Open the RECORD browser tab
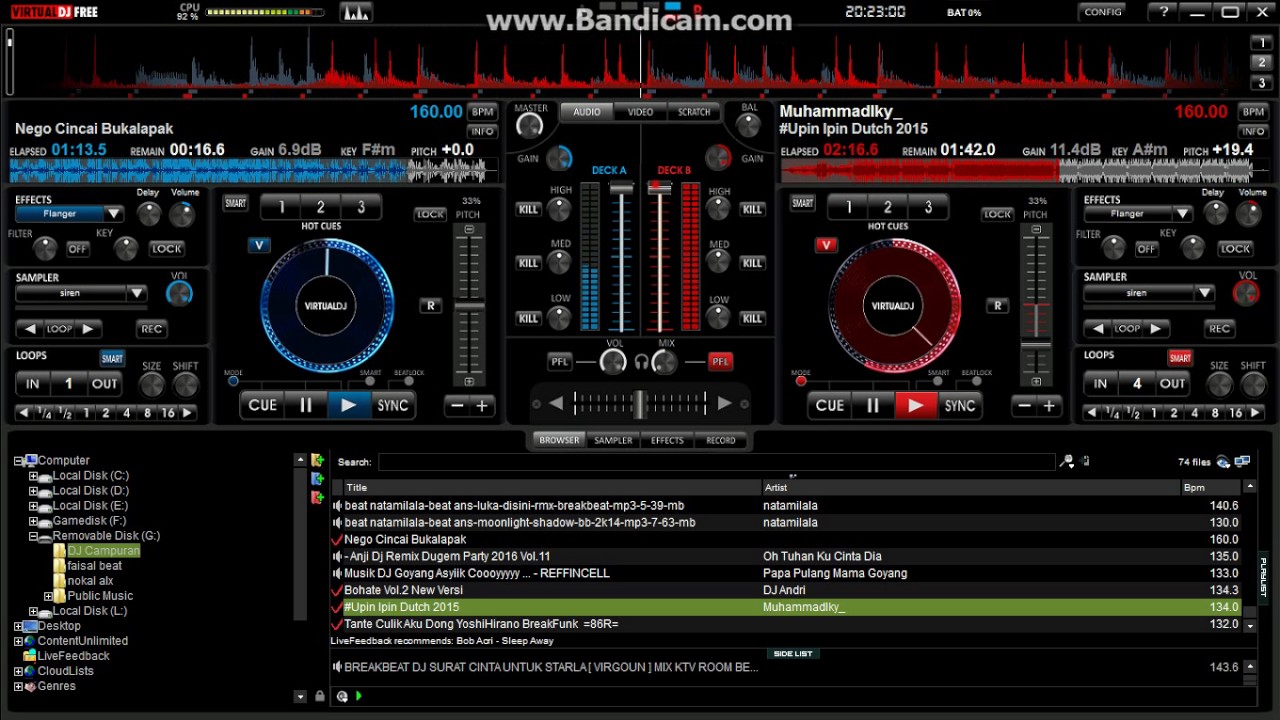This screenshot has width=1280, height=720. 721,440
